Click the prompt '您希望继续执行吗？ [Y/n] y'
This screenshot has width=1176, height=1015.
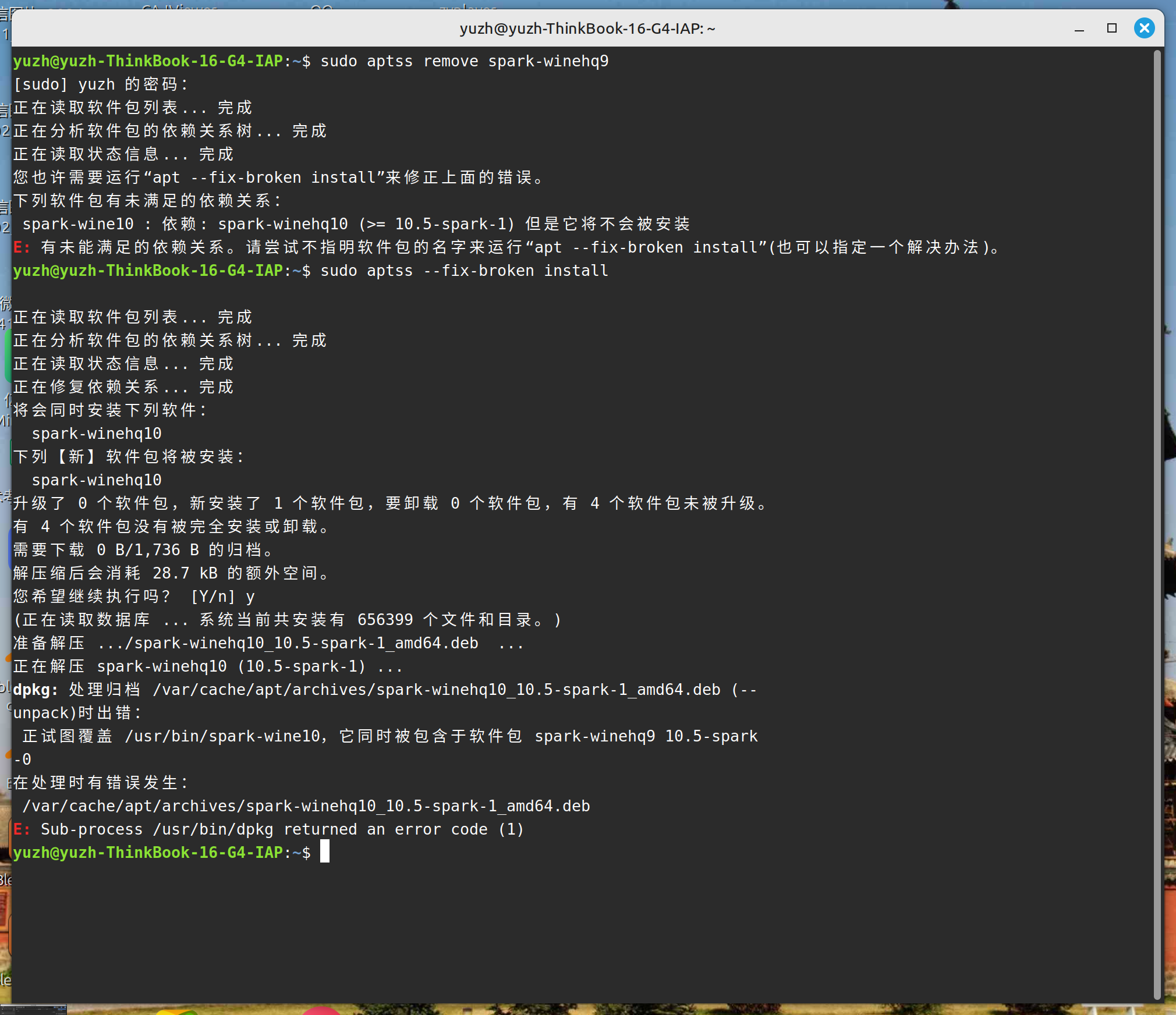(134, 597)
